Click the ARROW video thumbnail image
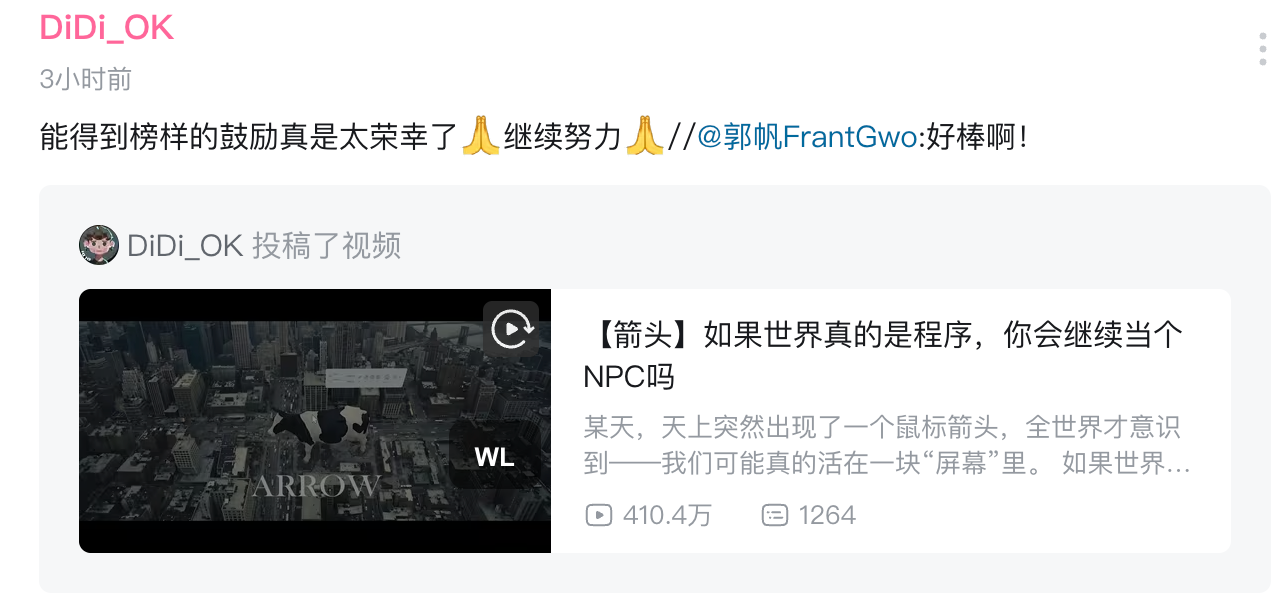Viewport: 1274px width, 600px height. [x=315, y=421]
